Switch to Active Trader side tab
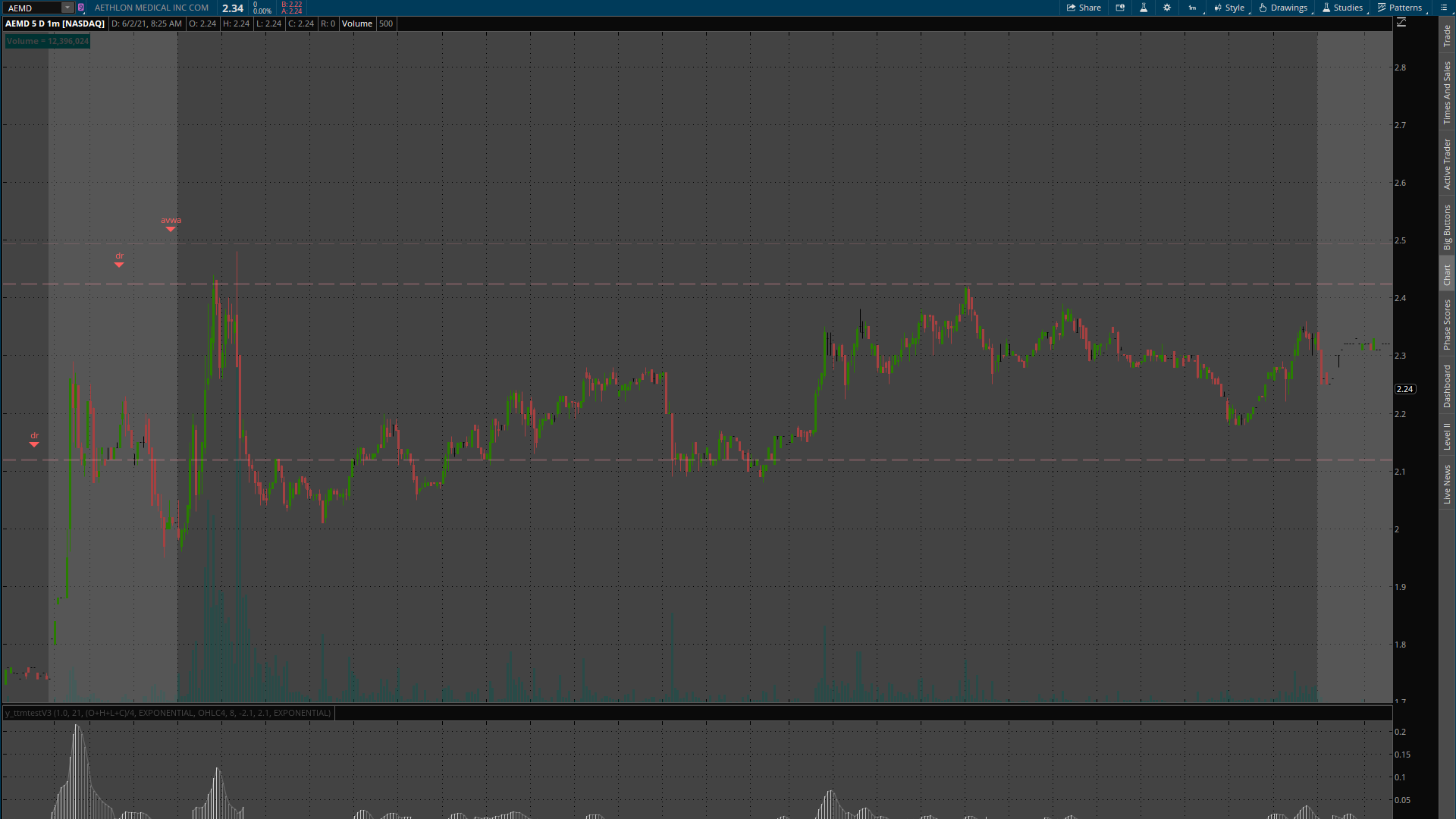The width and height of the screenshot is (1456, 819). pos(1447,164)
